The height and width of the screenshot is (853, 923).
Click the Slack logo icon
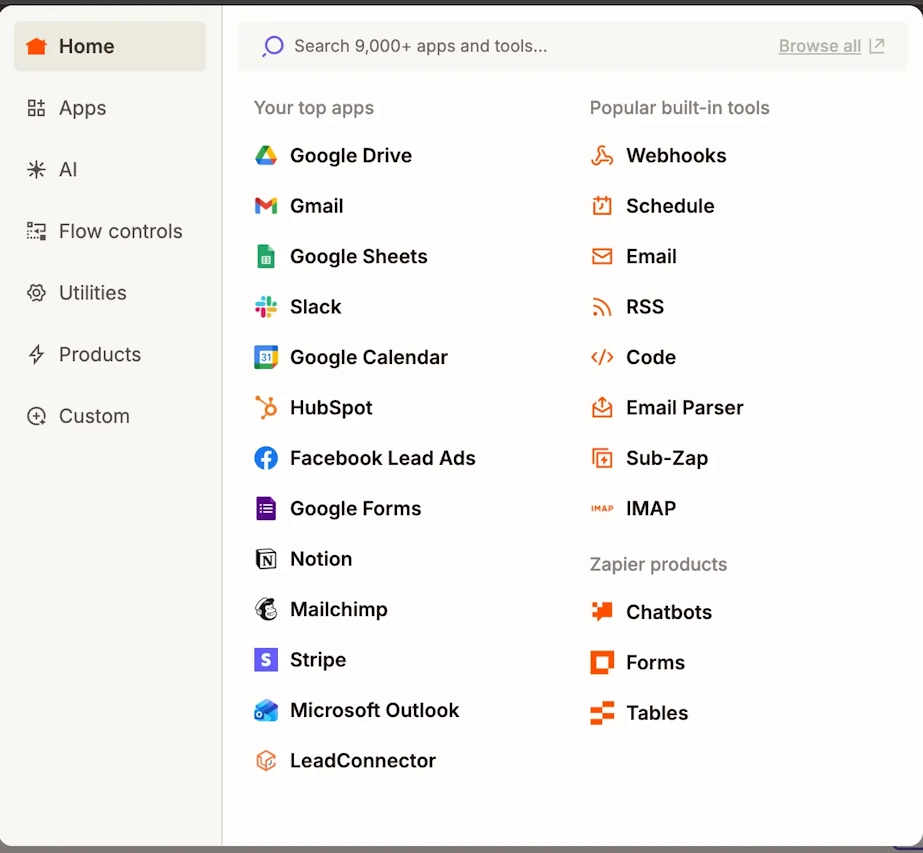click(x=266, y=307)
